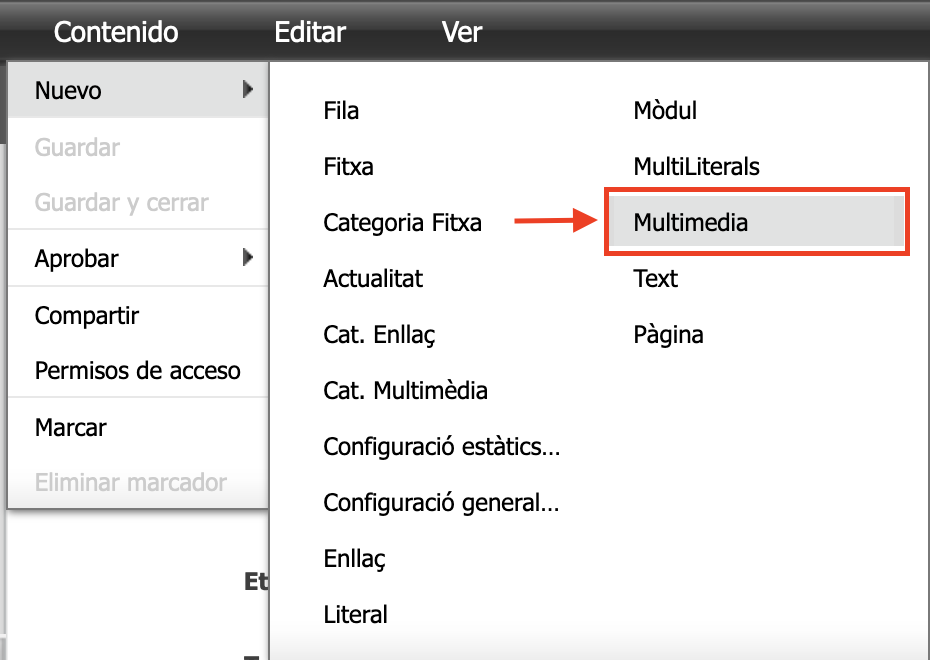Create a new Mòdul item
Screen dimensions: 930x660
point(665,111)
